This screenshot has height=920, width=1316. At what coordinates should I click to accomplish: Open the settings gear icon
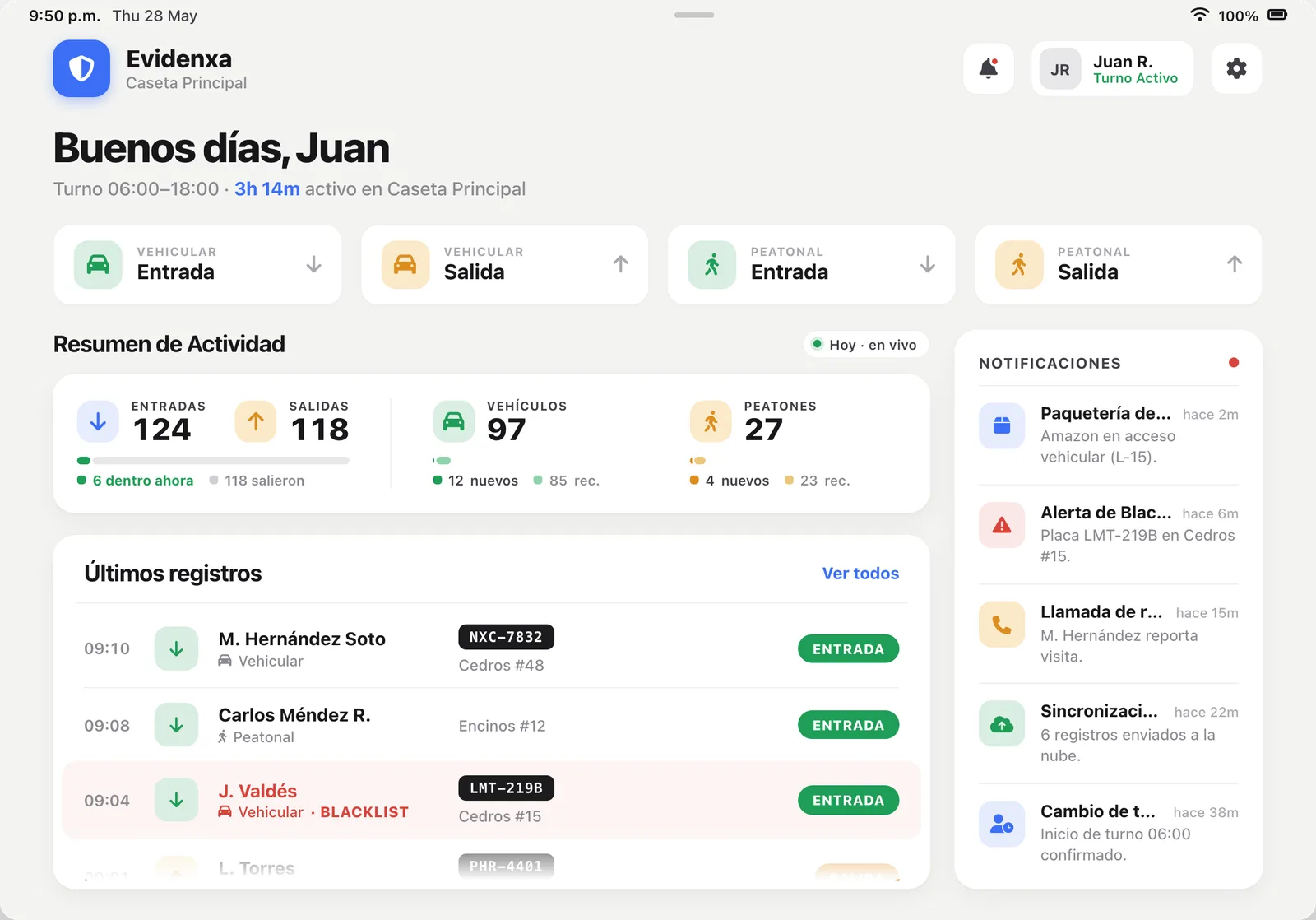click(1236, 68)
